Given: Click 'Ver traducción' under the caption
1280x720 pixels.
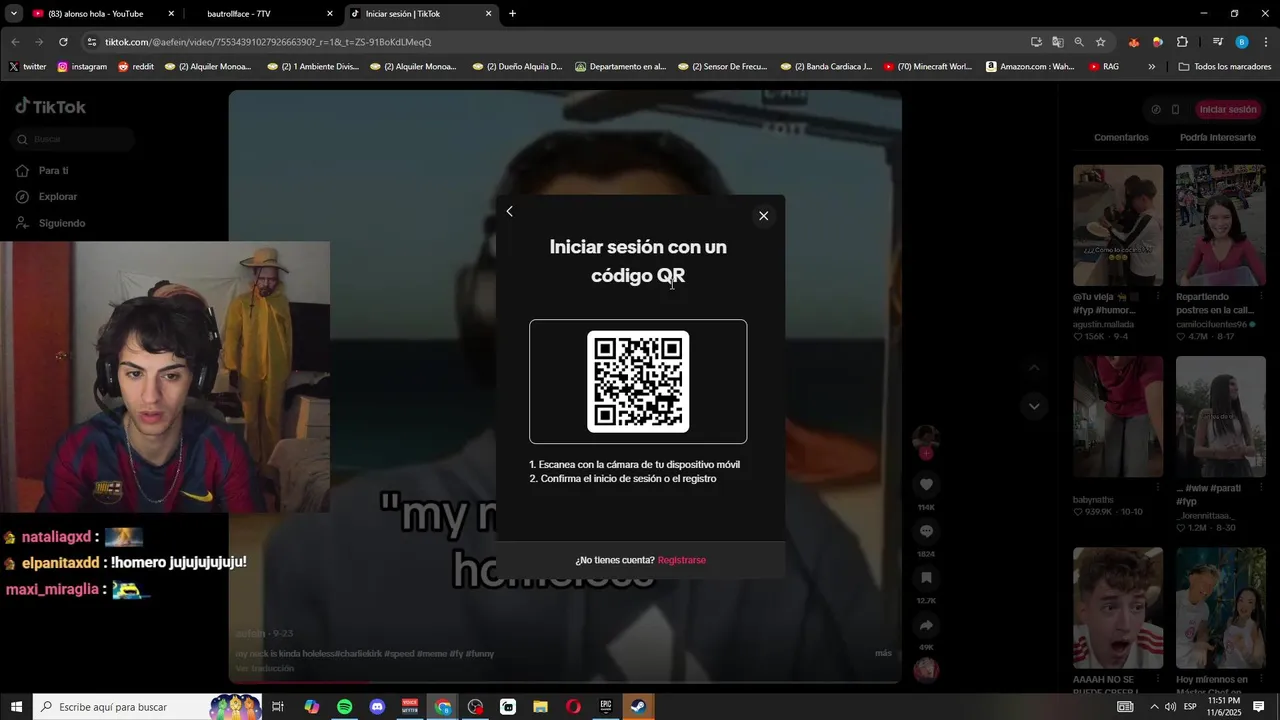Looking at the screenshot, I should [265, 668].
